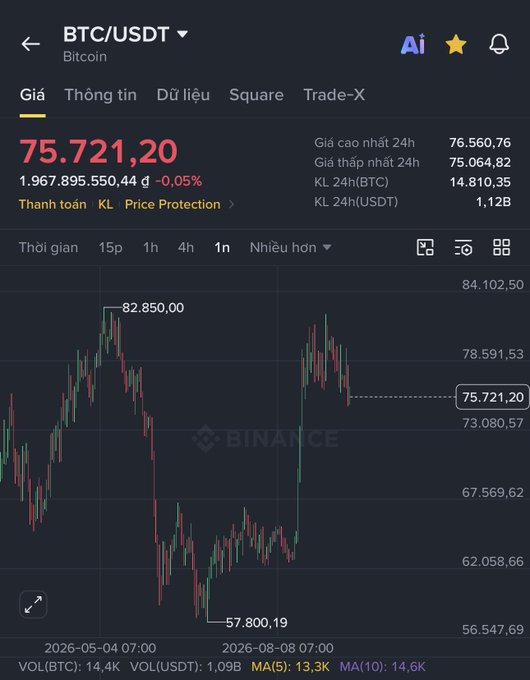The width and height of the screenshot is (530, 680).
Task: Tap the 57.800,19 low marker label
Action: (x=256, y=622)
